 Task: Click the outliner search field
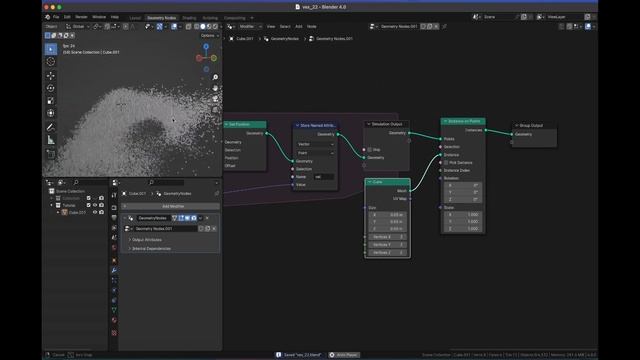[x=89, y=182]
